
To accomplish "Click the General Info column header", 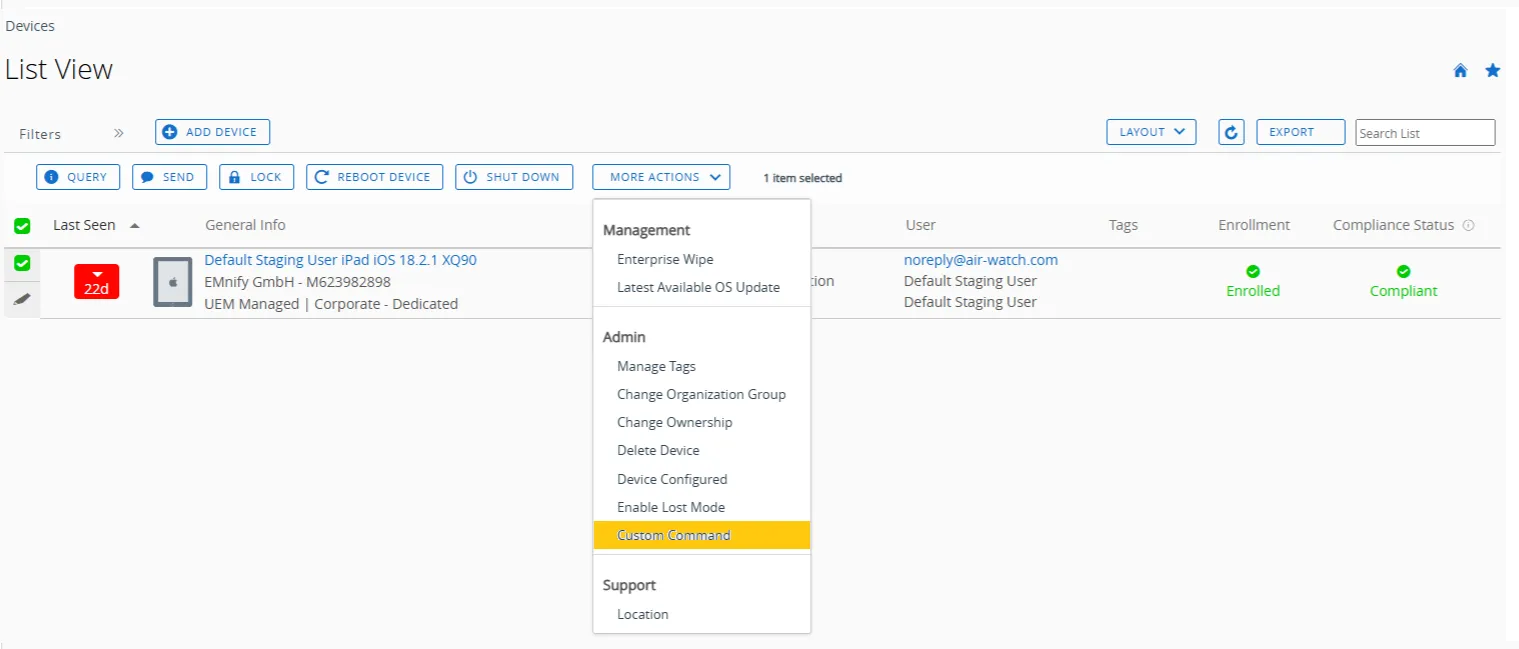I will tap(245, 225).
